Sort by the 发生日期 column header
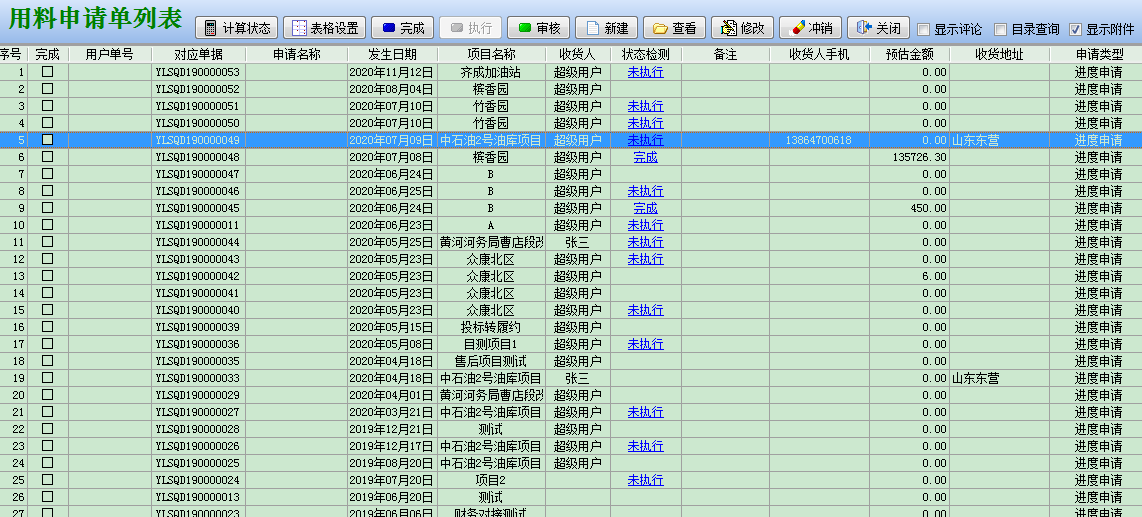 (392, 54)
